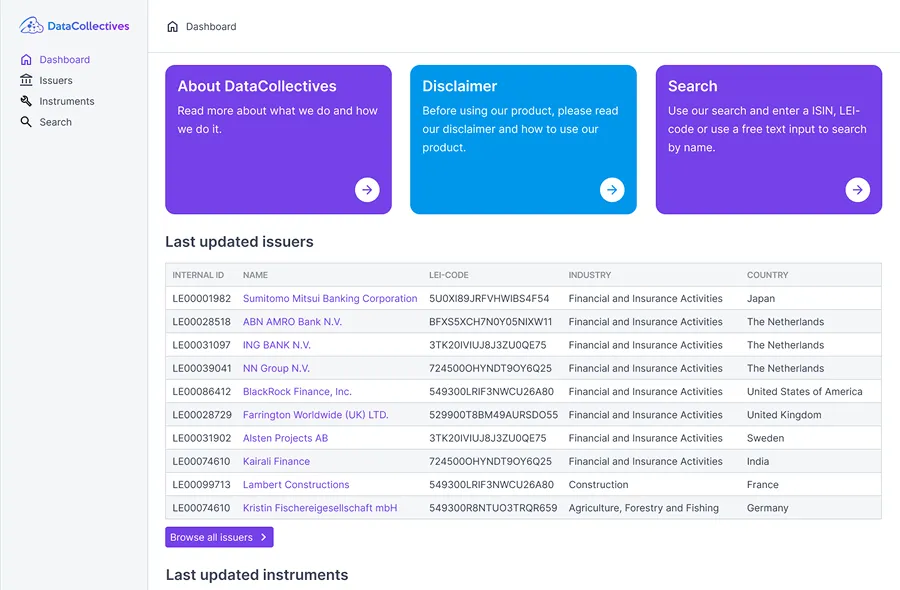
Task: Go to Dashboard in sidebar menu
Action: pyautogui.click(x=65, y=60)
